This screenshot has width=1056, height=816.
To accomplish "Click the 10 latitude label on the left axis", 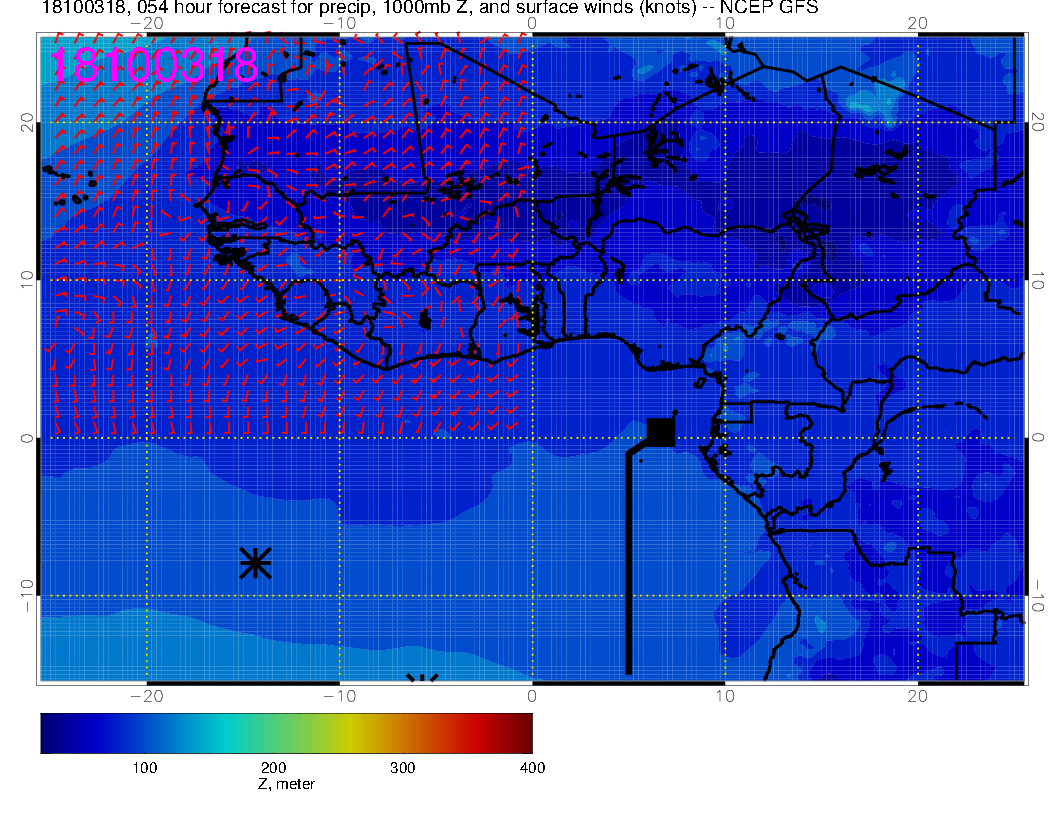I will 26,280.
